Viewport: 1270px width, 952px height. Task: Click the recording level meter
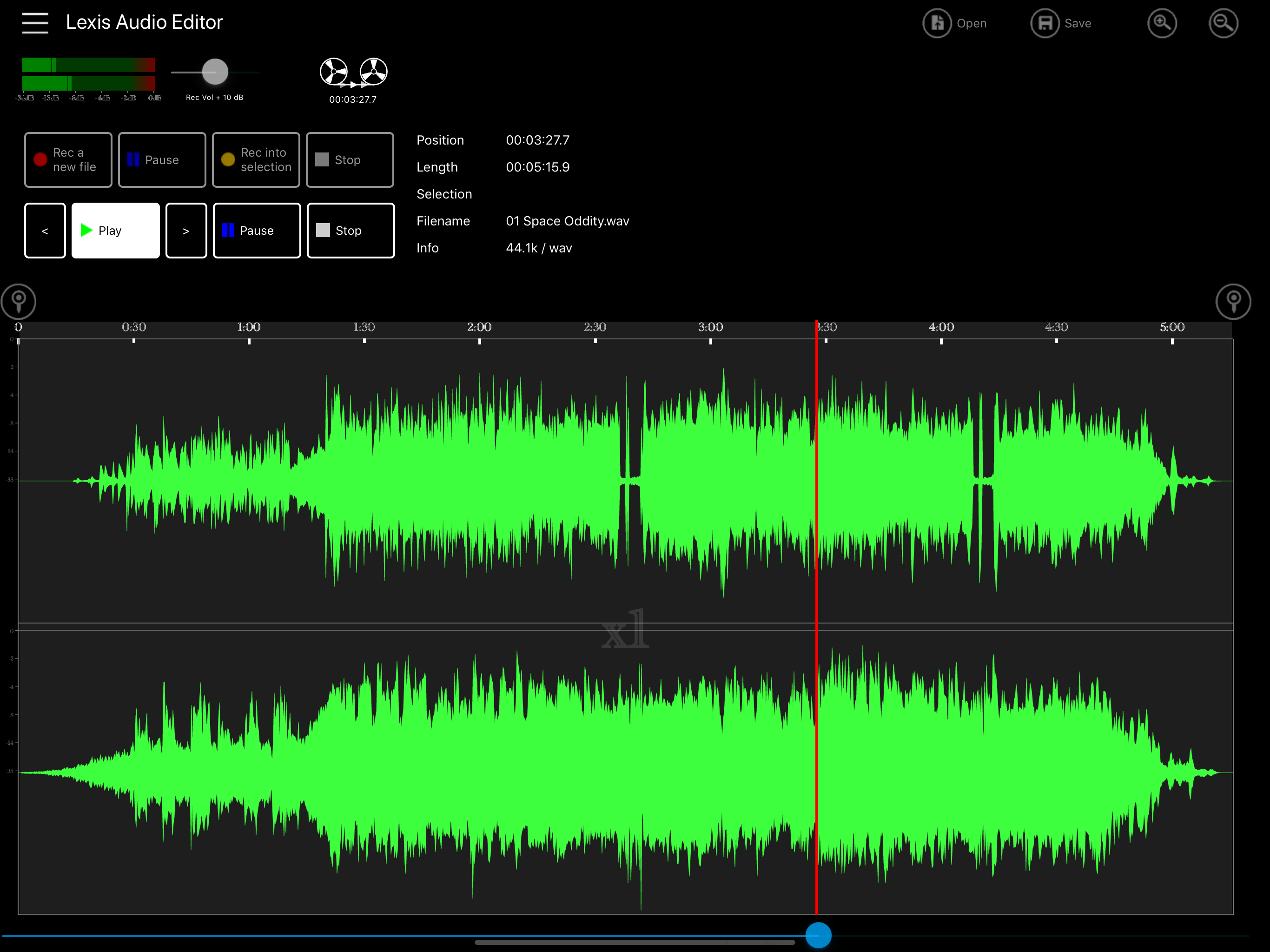(88, 73)
